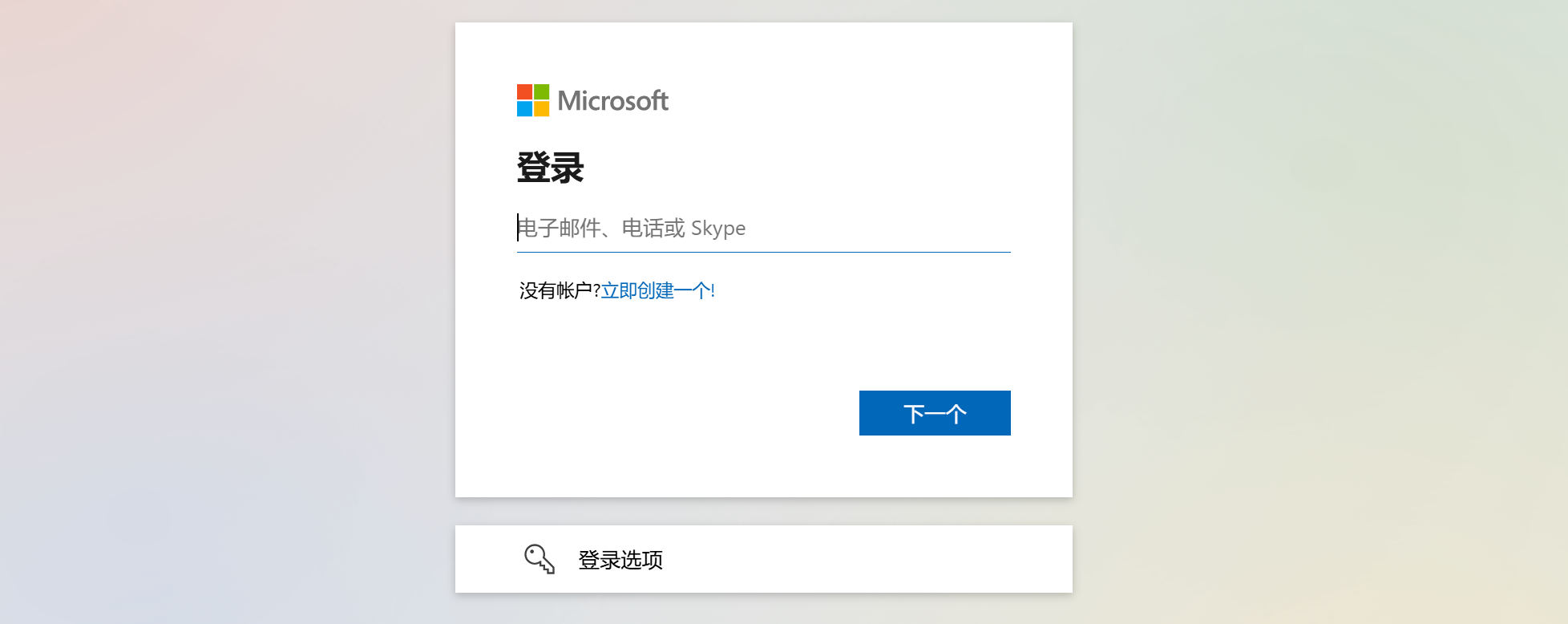Open the 立即创建一个! link
Image resolution: width=1568 pixels, height=624 pixels.
(x=657, y=290)
